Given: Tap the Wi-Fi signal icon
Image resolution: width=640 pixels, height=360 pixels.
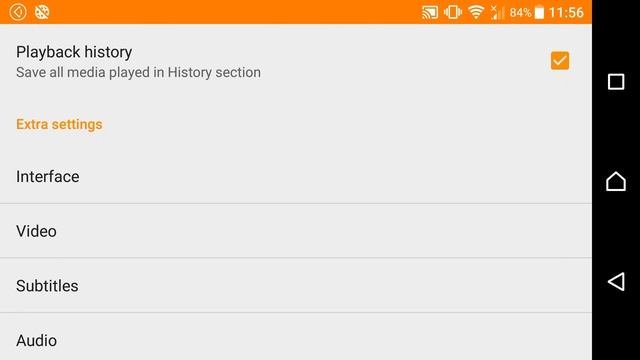Looking at the screenshot, I should click(x=476, y=12).
